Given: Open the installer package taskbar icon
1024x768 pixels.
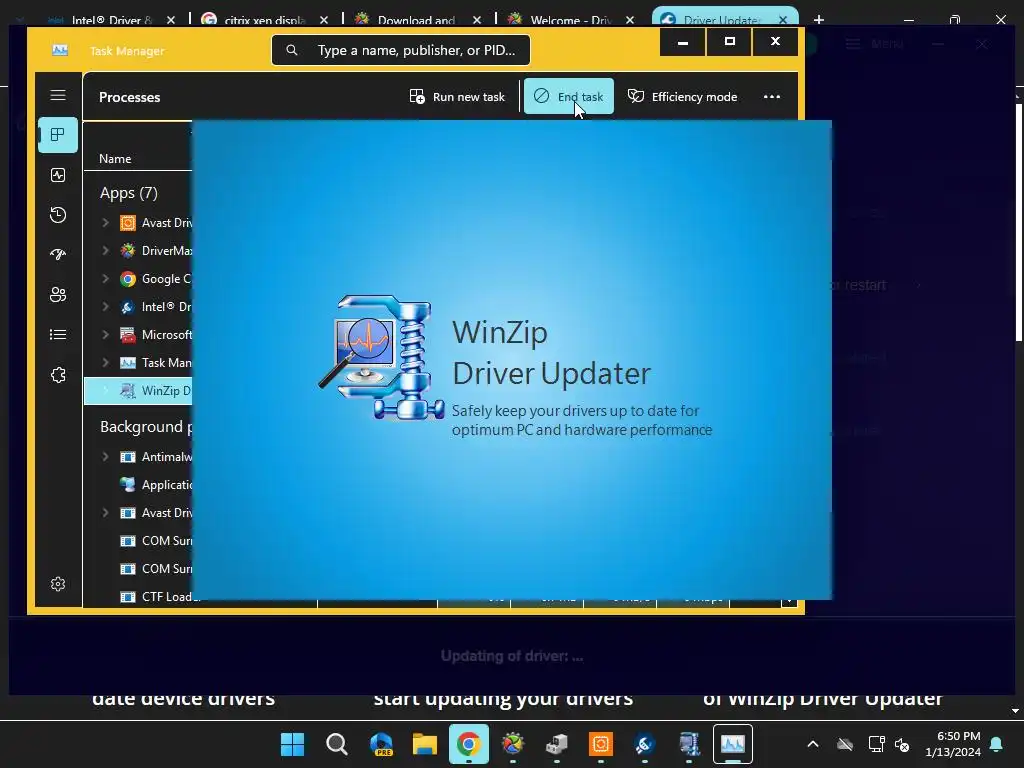Looking at the screenshot, I should click(x=556, y=744).
